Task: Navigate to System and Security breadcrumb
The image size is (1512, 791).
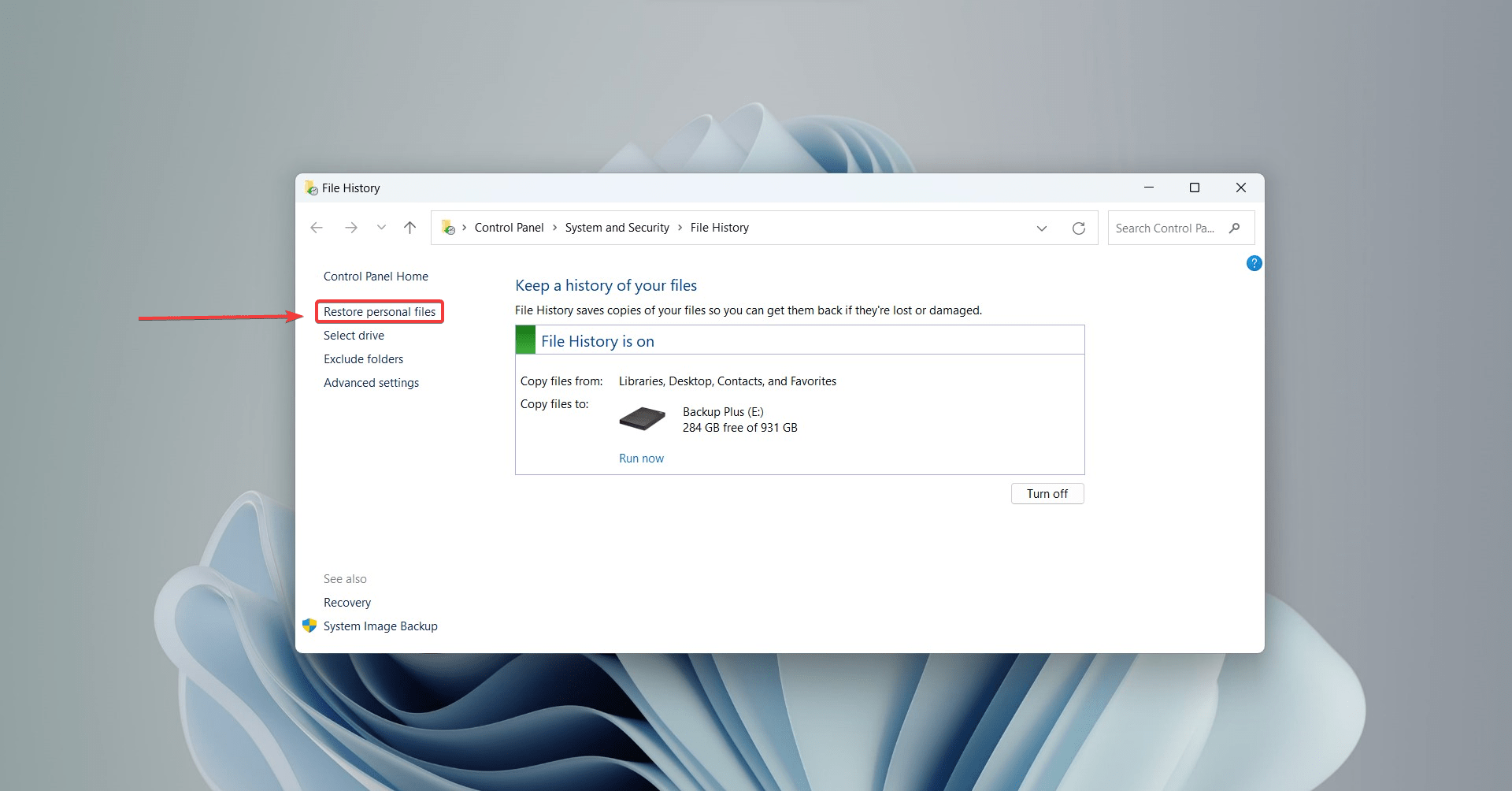Action: (x=617, y=228)
